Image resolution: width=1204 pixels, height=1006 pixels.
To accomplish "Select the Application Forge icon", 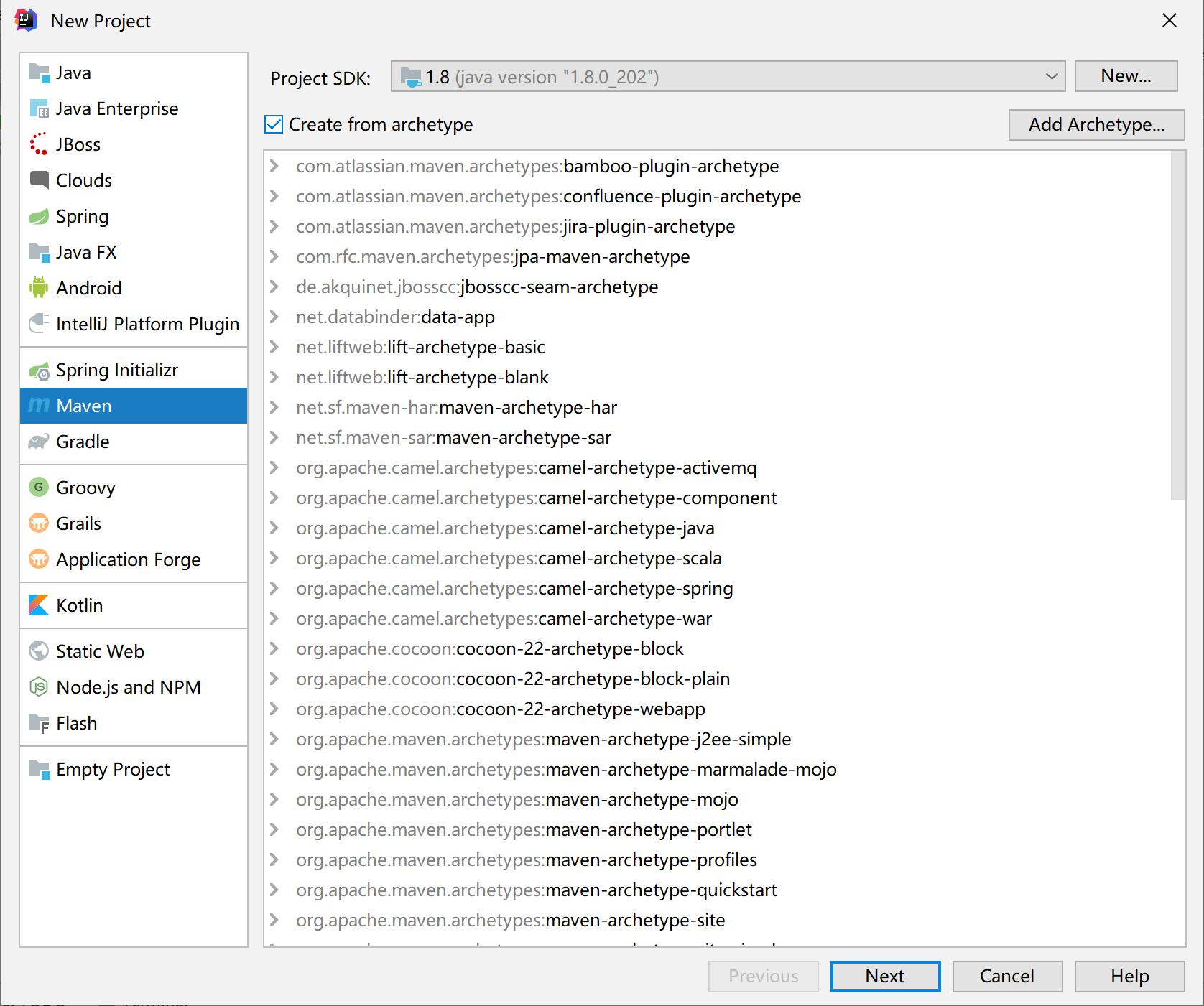I will 39,559.
